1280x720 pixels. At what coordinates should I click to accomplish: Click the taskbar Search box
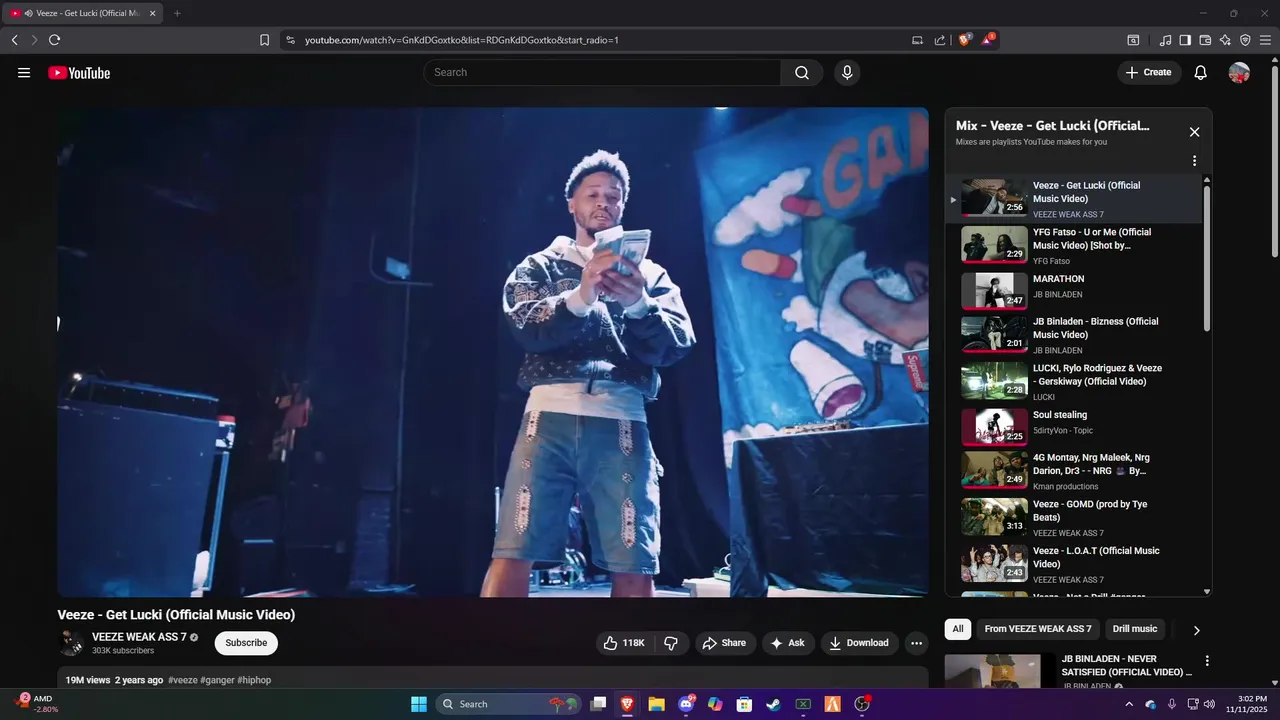tap(509, 704)
